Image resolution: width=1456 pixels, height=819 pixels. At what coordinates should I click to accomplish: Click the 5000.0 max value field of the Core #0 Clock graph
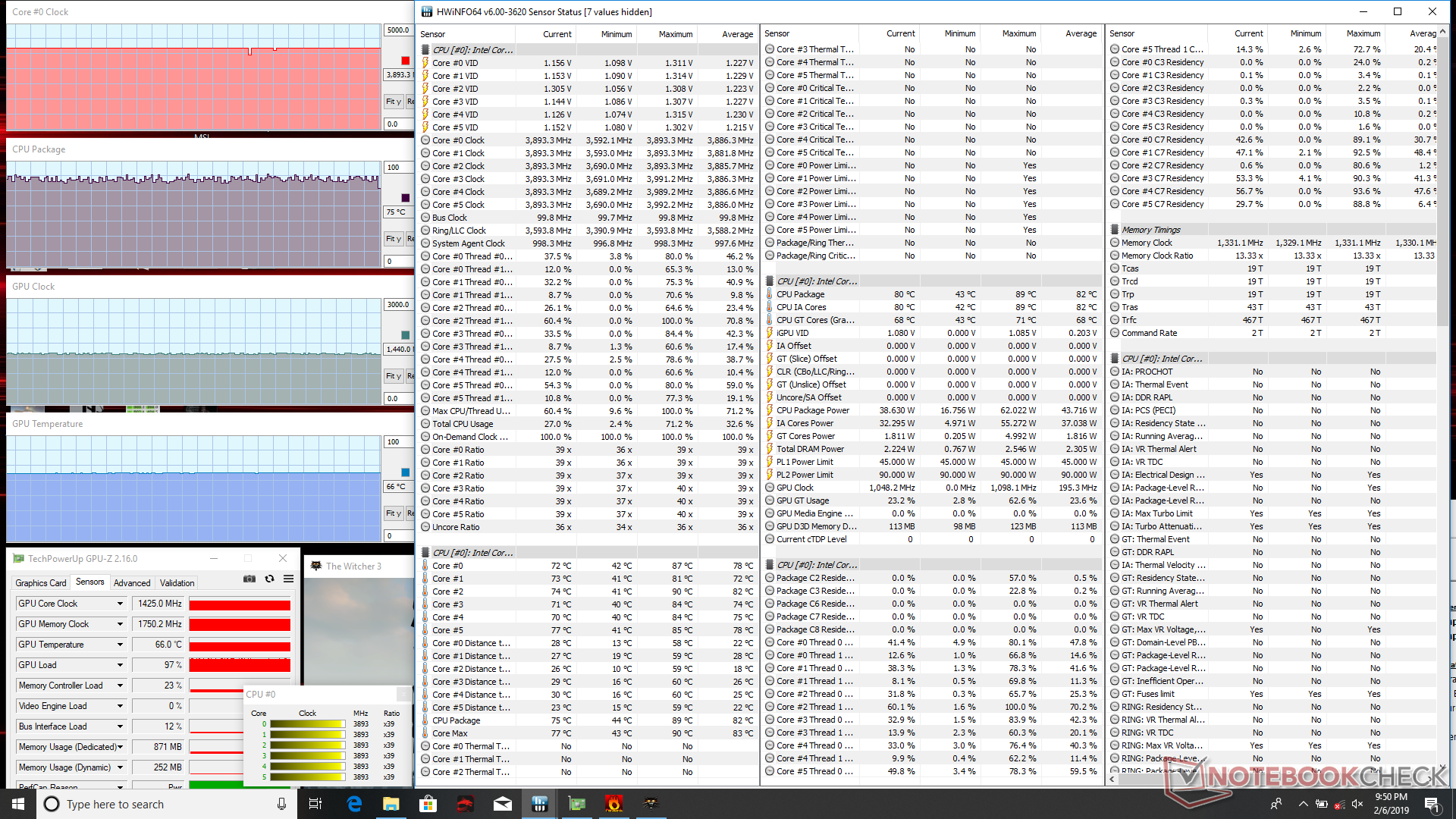tap(398, 30)
